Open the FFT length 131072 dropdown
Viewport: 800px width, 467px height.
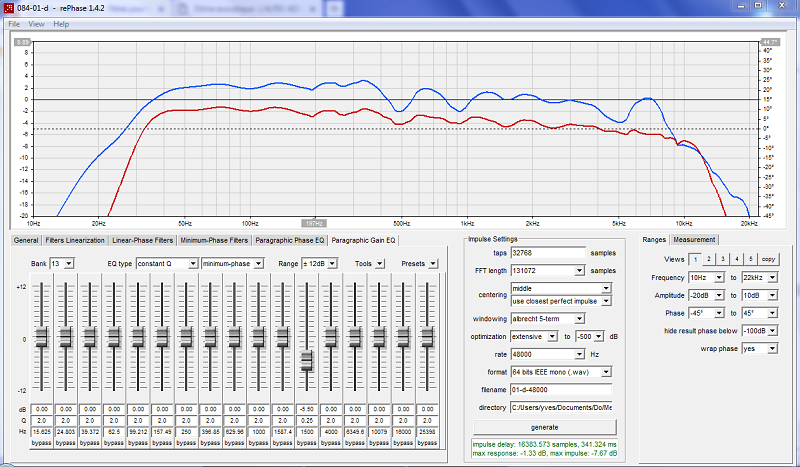(x=580, y=271)
